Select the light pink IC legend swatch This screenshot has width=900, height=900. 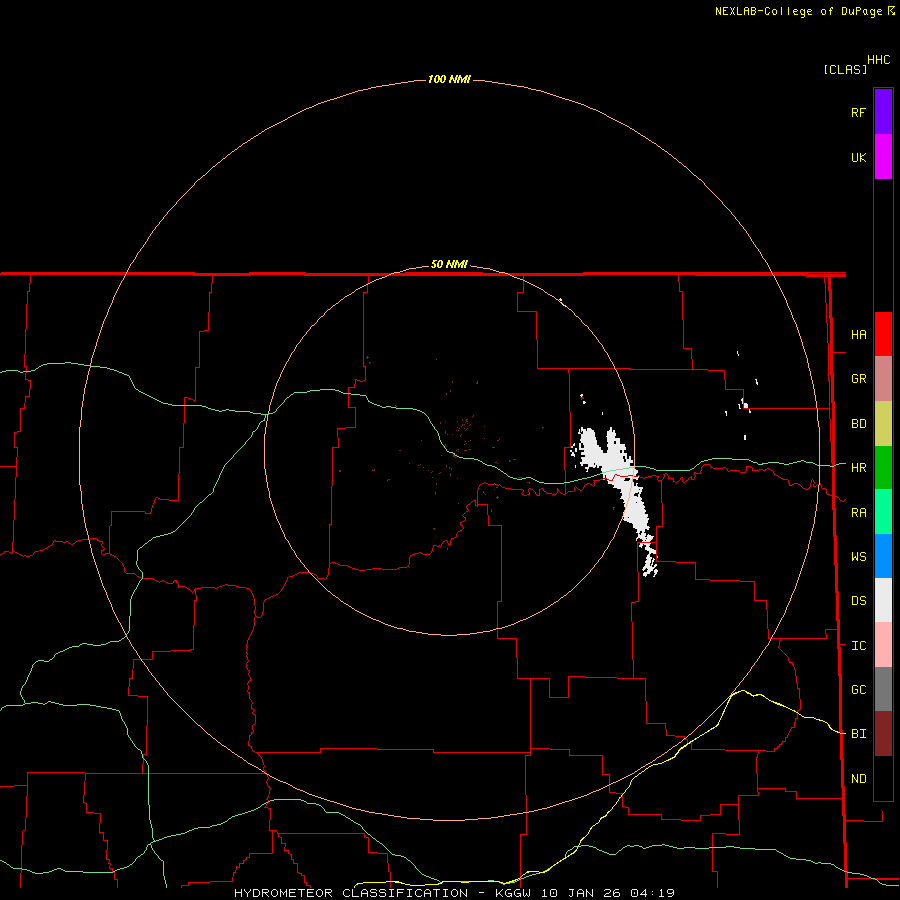pyautogui.click(x=883, y=645)
